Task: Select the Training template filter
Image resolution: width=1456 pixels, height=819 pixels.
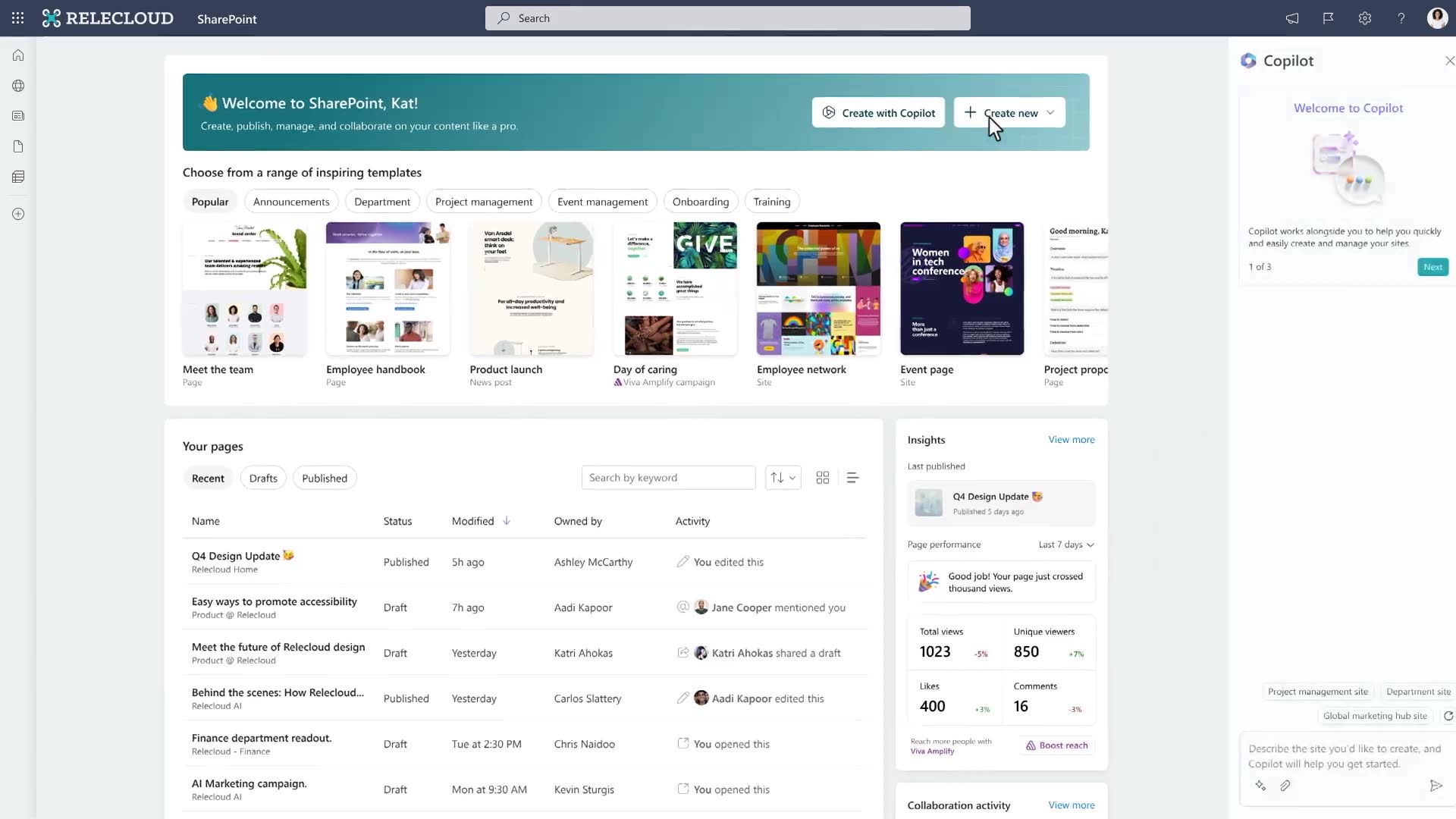Action: 772,202
